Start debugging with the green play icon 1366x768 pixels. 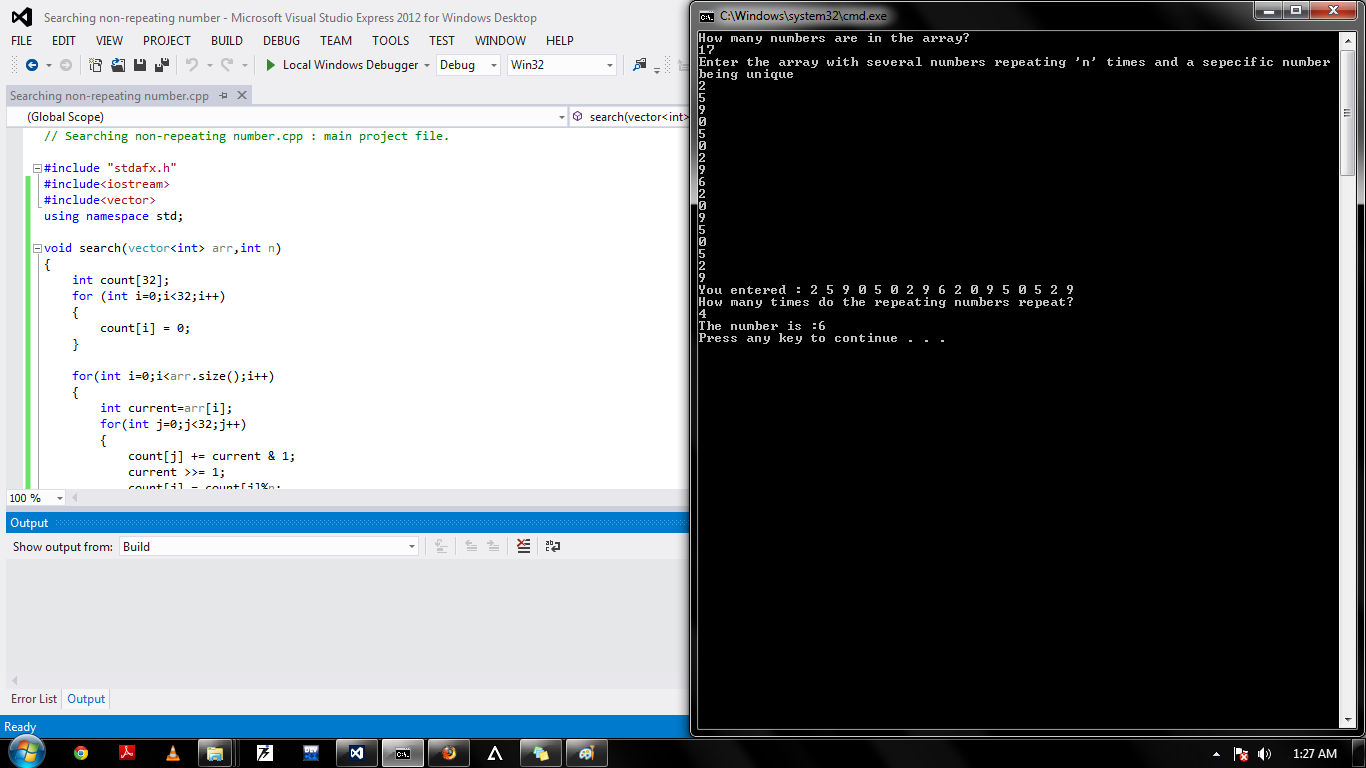click(268, 65)
